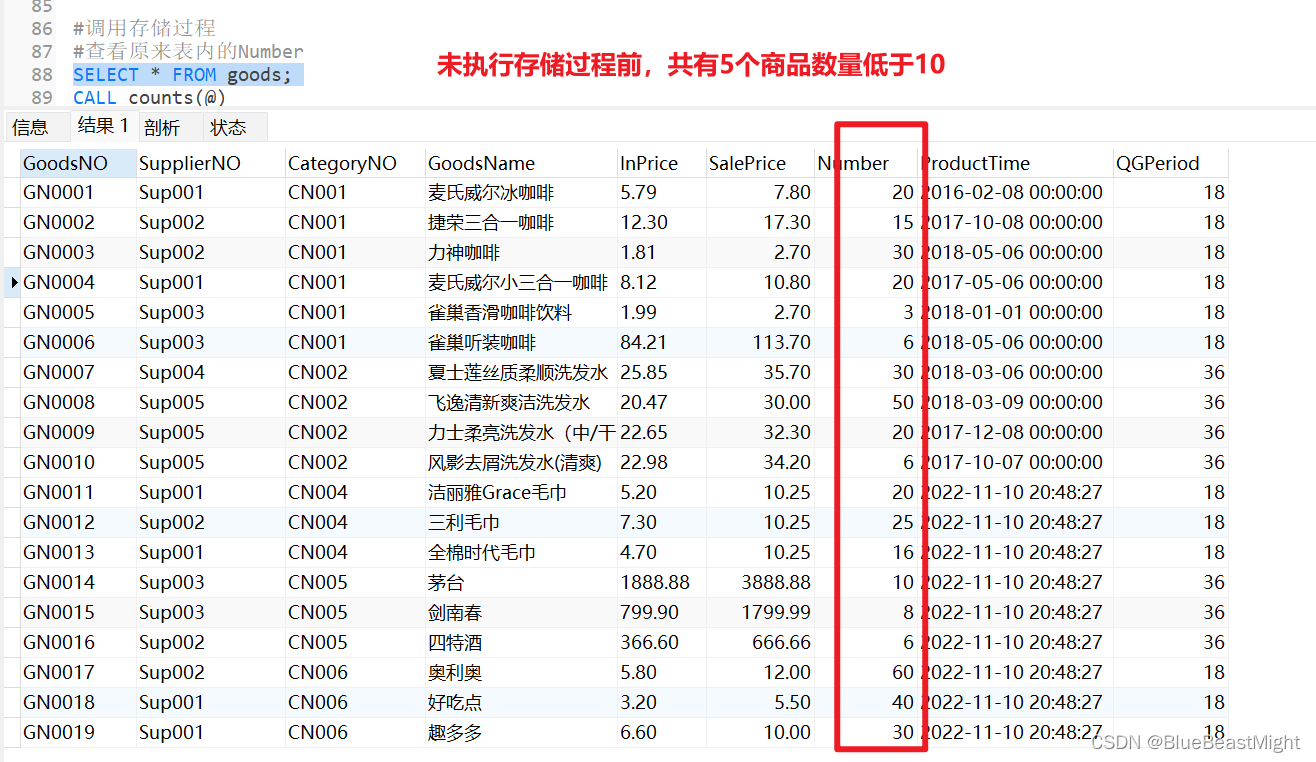This screenshot has height=762, width=1316.
Task: Click goods name 奥利奥
Action: click(455, 672)
